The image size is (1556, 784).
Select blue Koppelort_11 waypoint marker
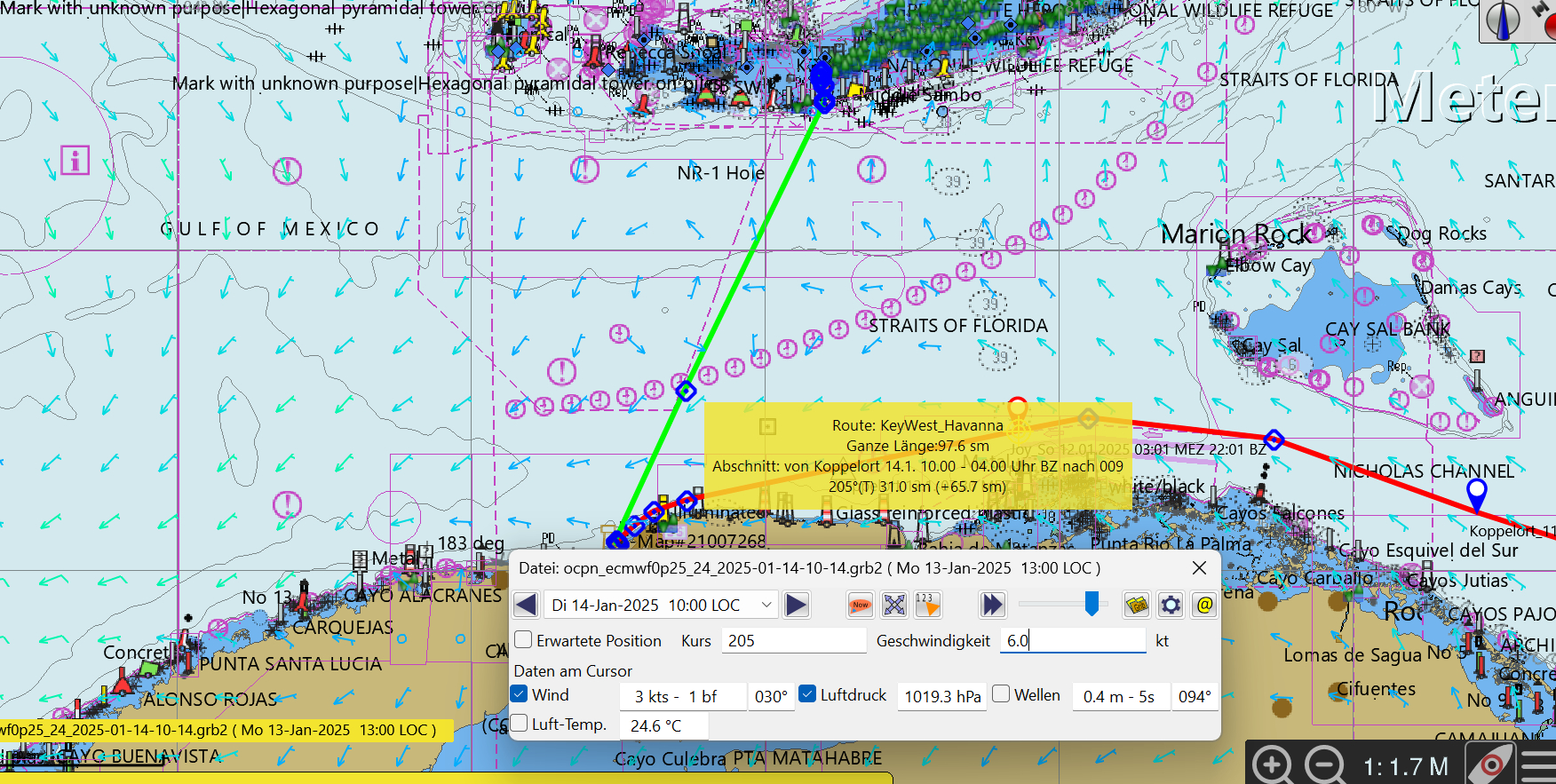pos(1476,495)
